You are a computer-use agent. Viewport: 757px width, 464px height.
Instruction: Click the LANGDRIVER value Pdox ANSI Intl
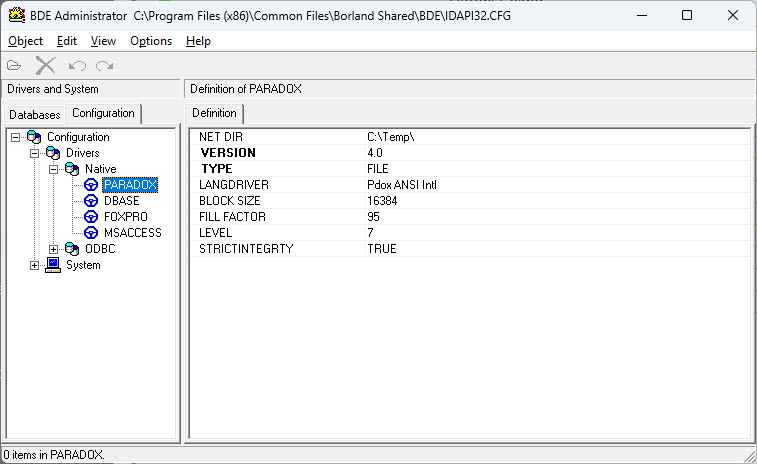click(x=402, y=185)
